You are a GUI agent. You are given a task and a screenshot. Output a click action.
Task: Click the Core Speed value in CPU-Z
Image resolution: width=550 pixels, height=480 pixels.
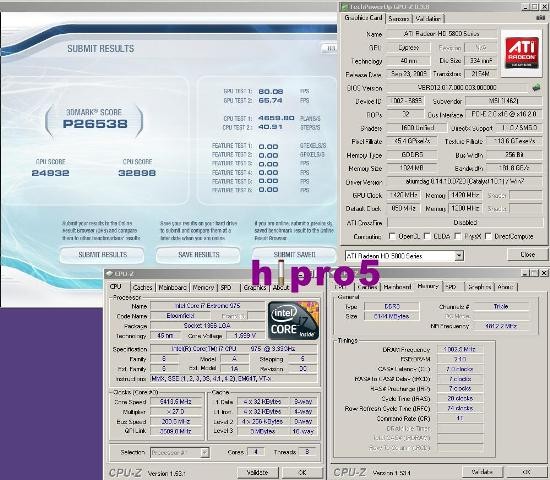point(176,401)
